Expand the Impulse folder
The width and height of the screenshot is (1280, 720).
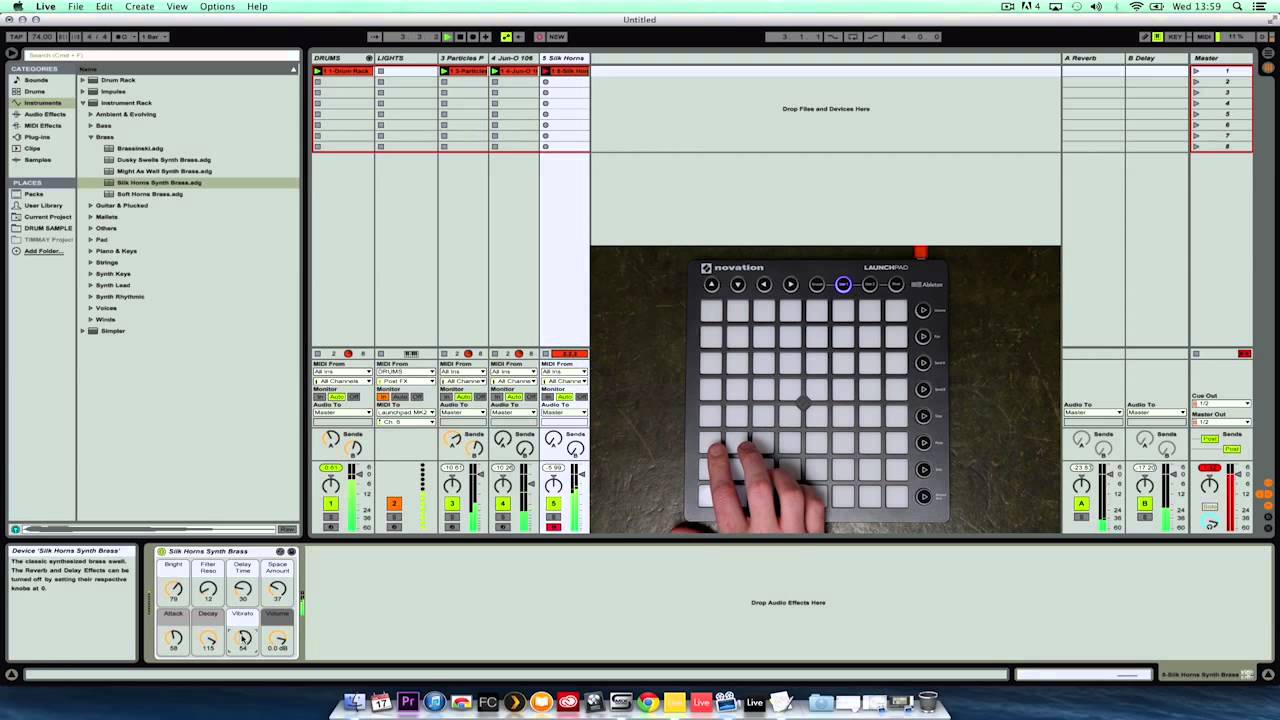[84, 91]
